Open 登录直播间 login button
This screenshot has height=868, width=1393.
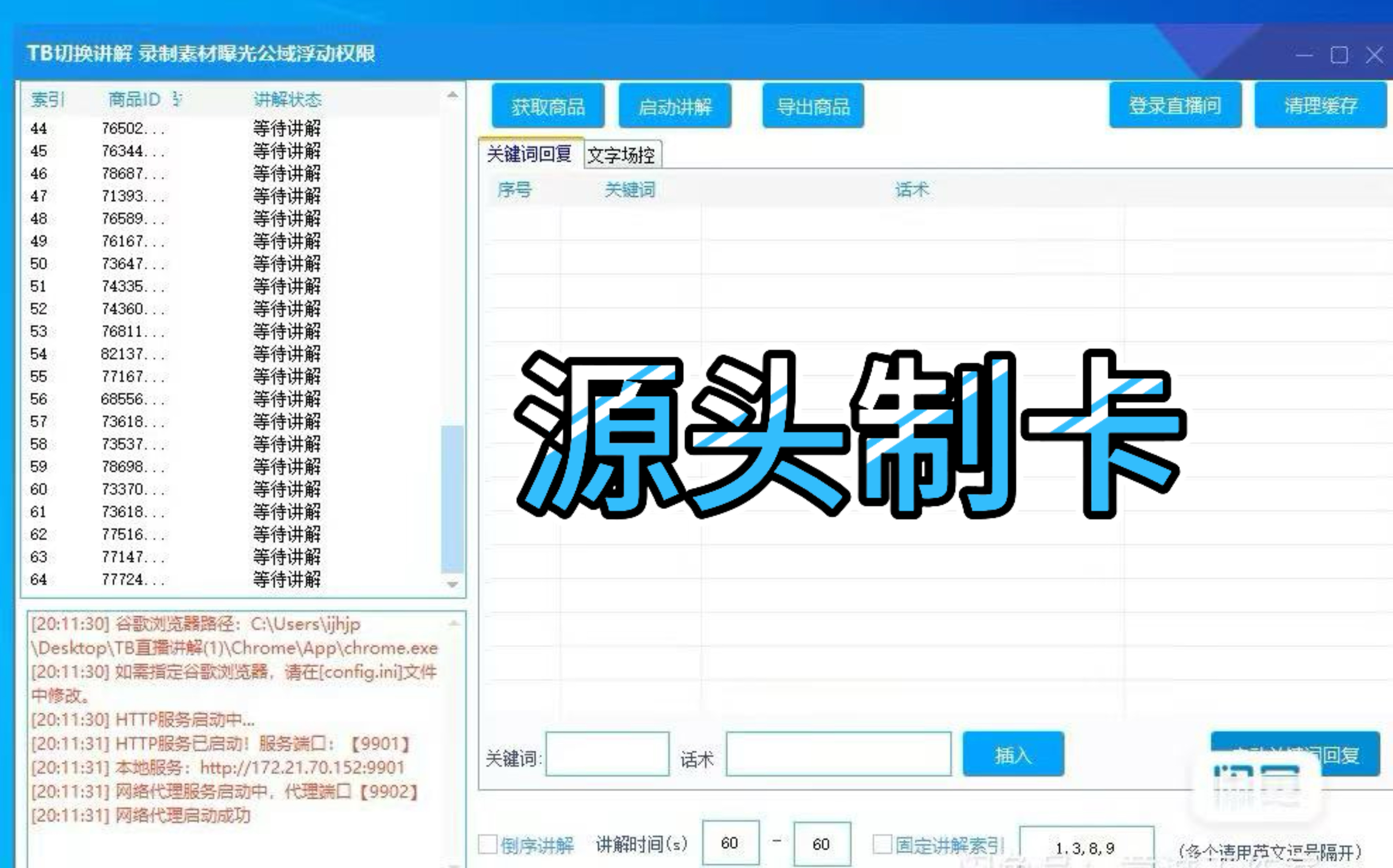(x=1175, y=105)
